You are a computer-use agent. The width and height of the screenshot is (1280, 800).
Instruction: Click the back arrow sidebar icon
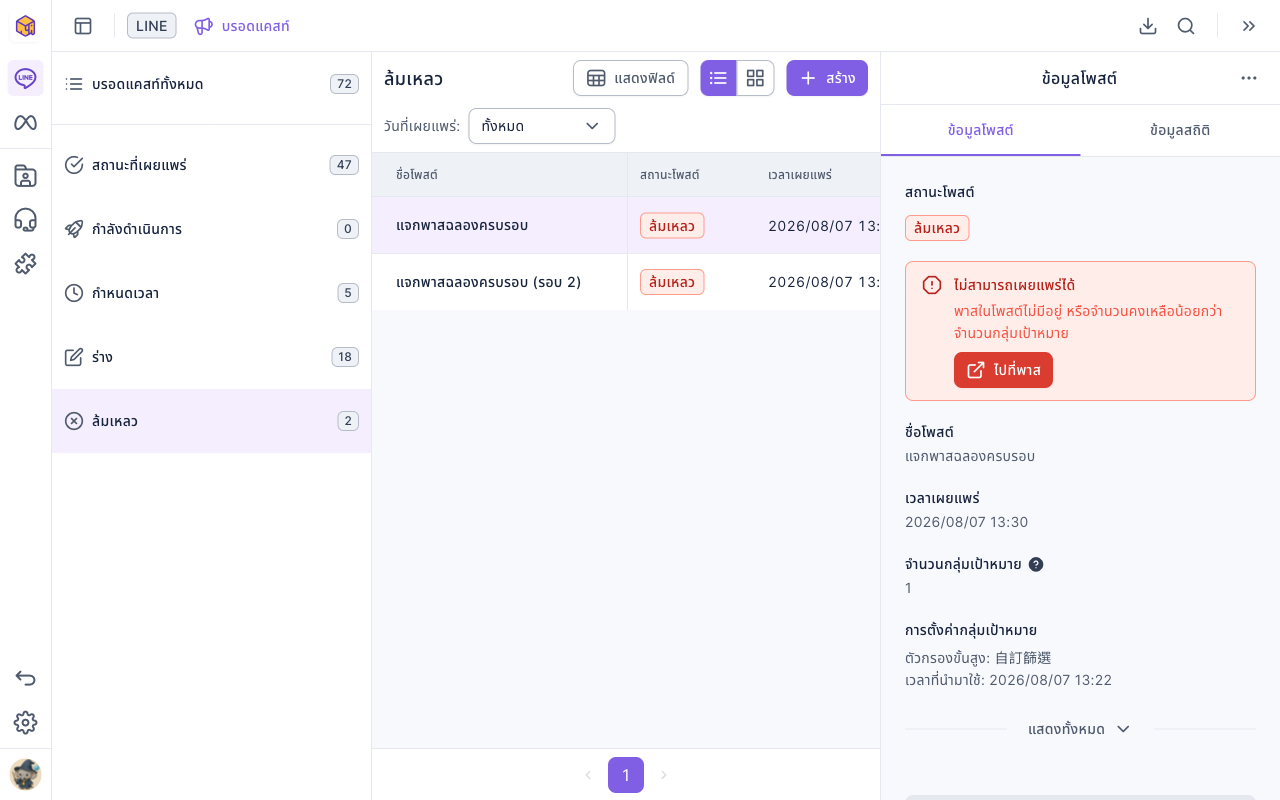(25, 678)
